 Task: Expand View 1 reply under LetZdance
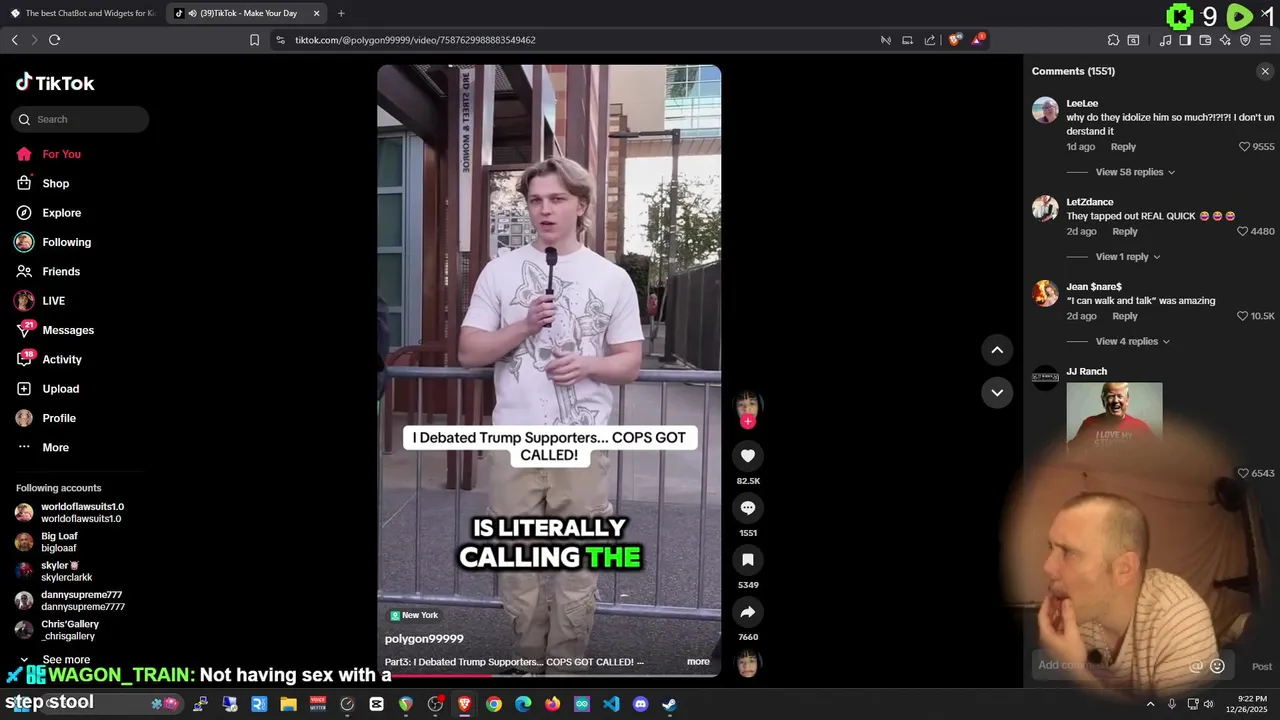tap(1128, 257)
